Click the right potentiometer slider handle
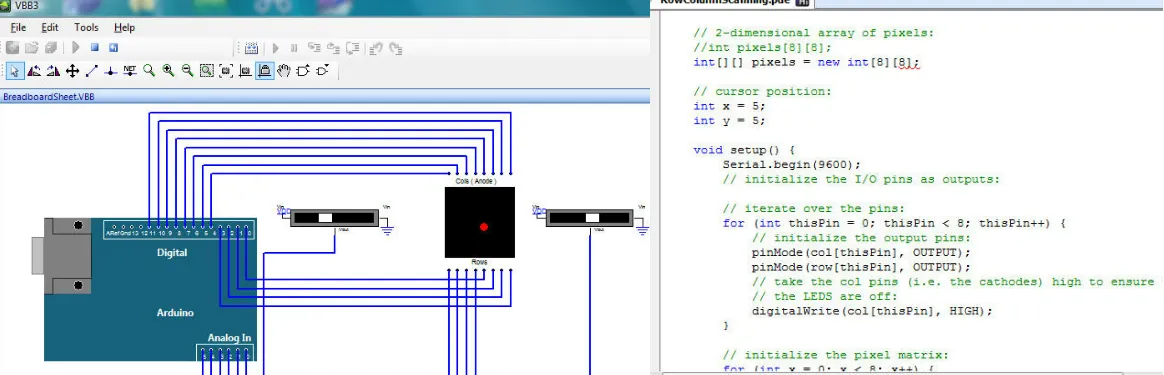This screenshot has height=375, width=1164. (592, 218)
